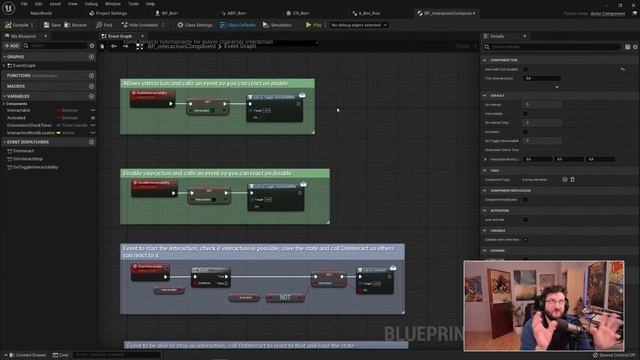Open Class Settings
Screen dimensions: 640x360
[195, 25]
